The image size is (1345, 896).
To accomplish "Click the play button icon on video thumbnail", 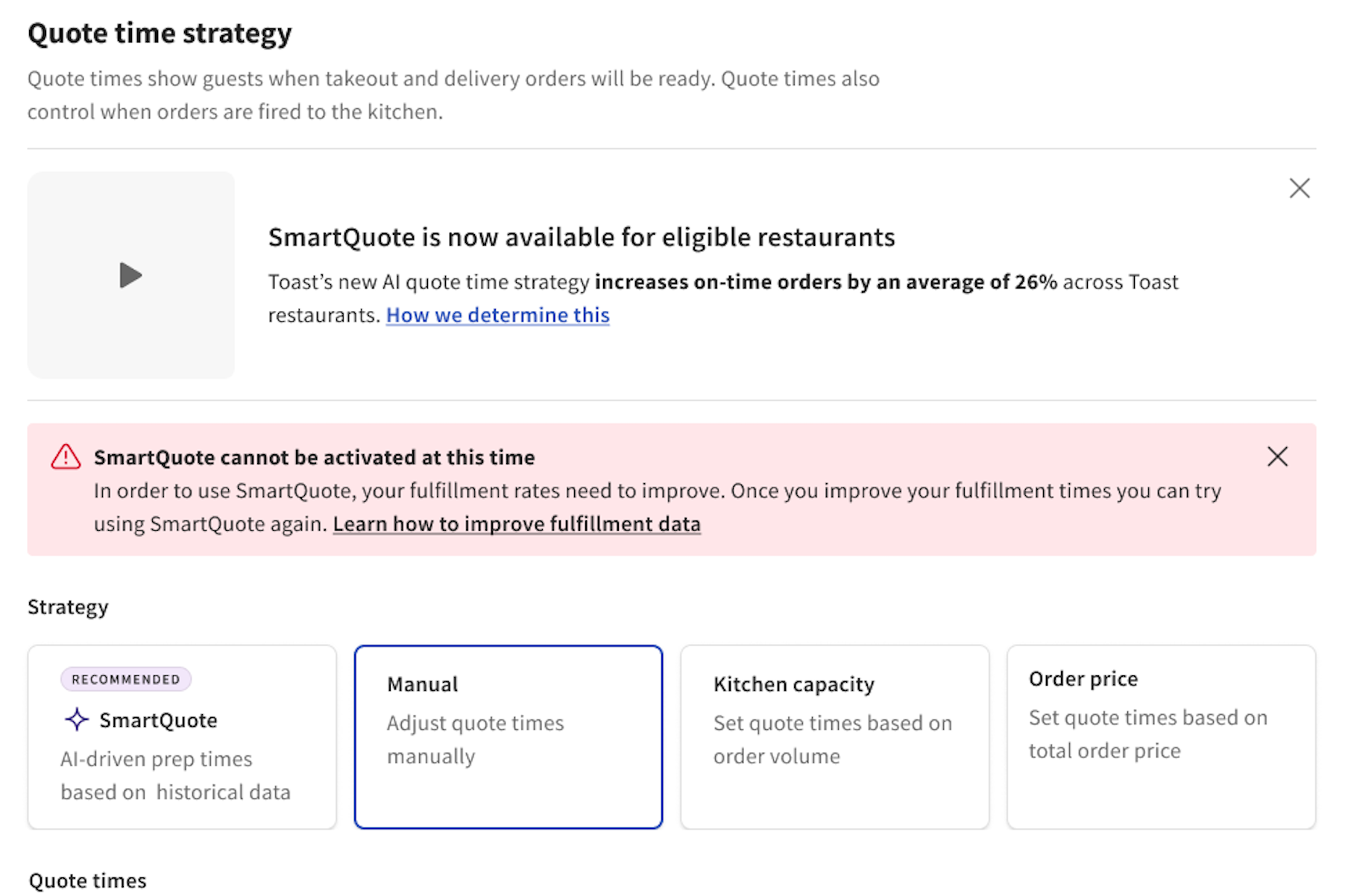I will [x=131, y=275].
